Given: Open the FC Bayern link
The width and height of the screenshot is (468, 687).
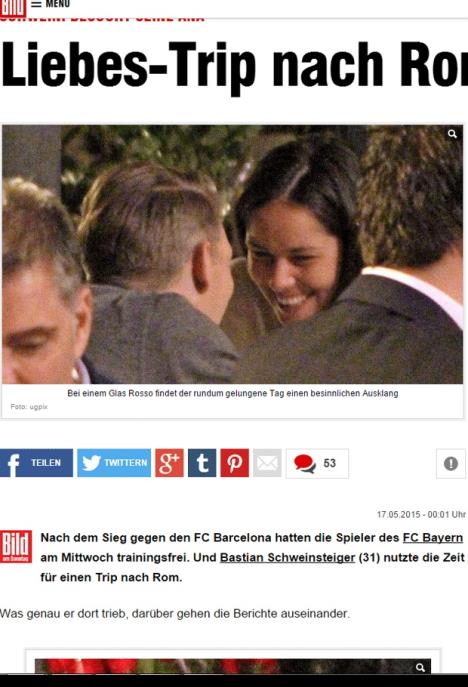Looking at the screenshot, I should (433, 538).
